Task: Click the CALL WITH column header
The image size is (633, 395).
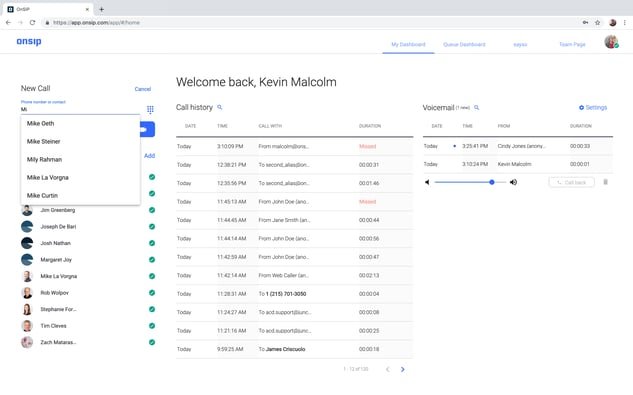Action: coord(270,126)
